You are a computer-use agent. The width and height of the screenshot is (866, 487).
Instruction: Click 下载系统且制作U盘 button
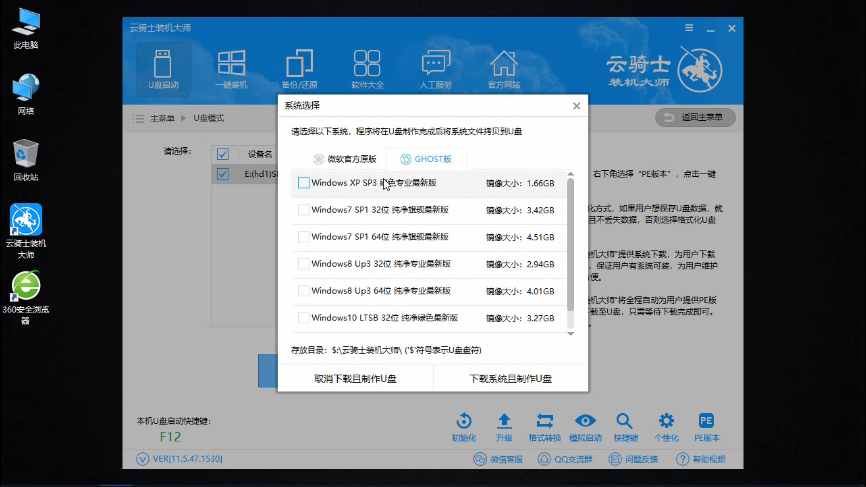[x=511, y=379]
